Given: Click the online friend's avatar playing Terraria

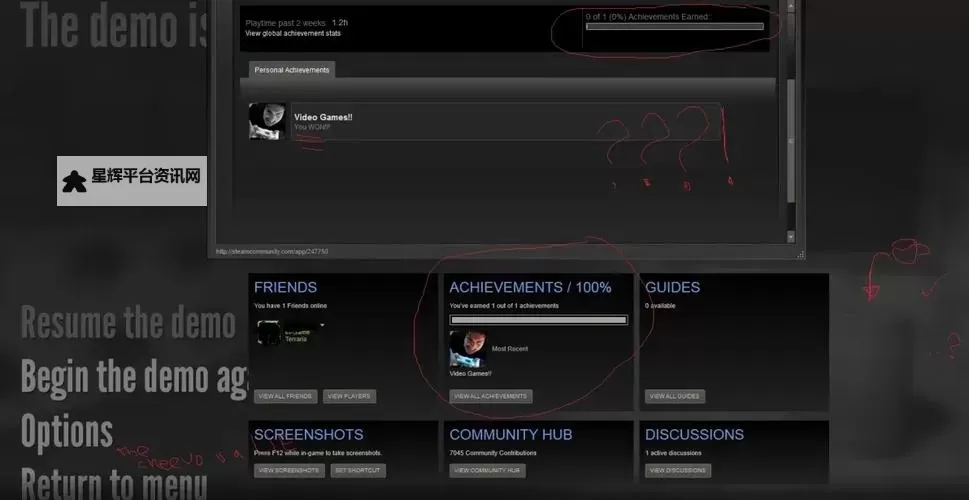Looking at the screenshot, I should (x=267, y=333).
